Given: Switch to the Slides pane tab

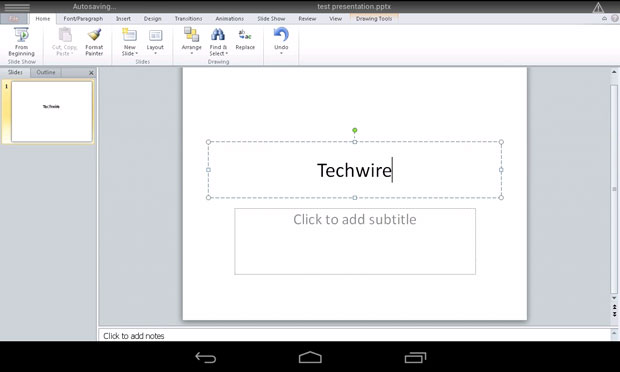Looking at the screenshot, I should [x=15, y=72].
